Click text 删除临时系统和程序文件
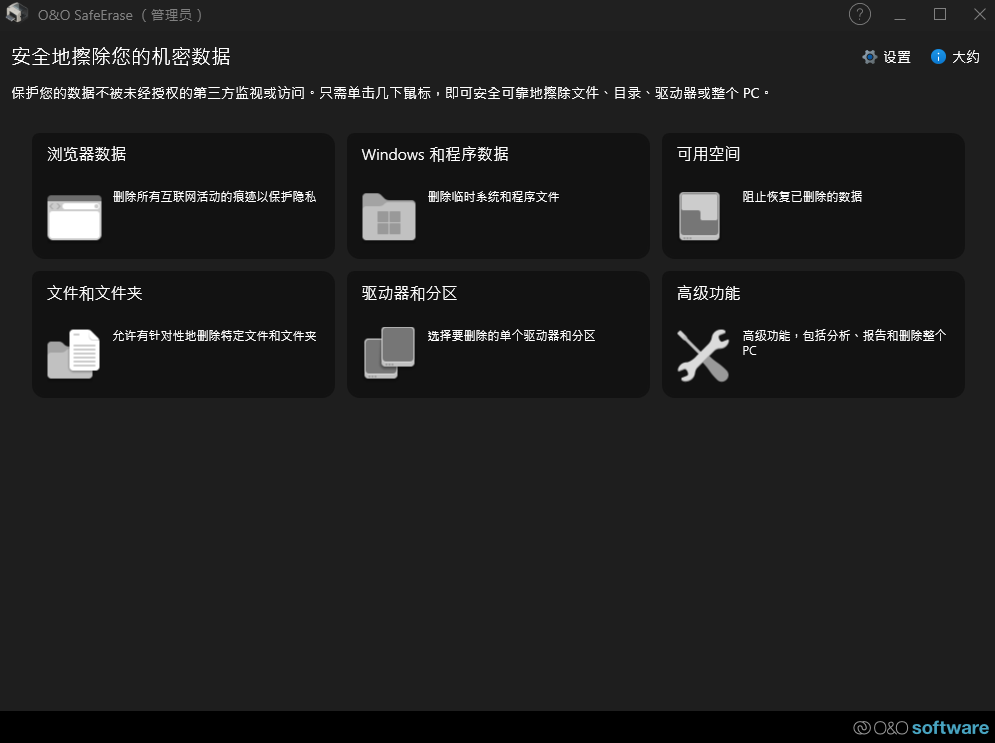 (494, 197)
